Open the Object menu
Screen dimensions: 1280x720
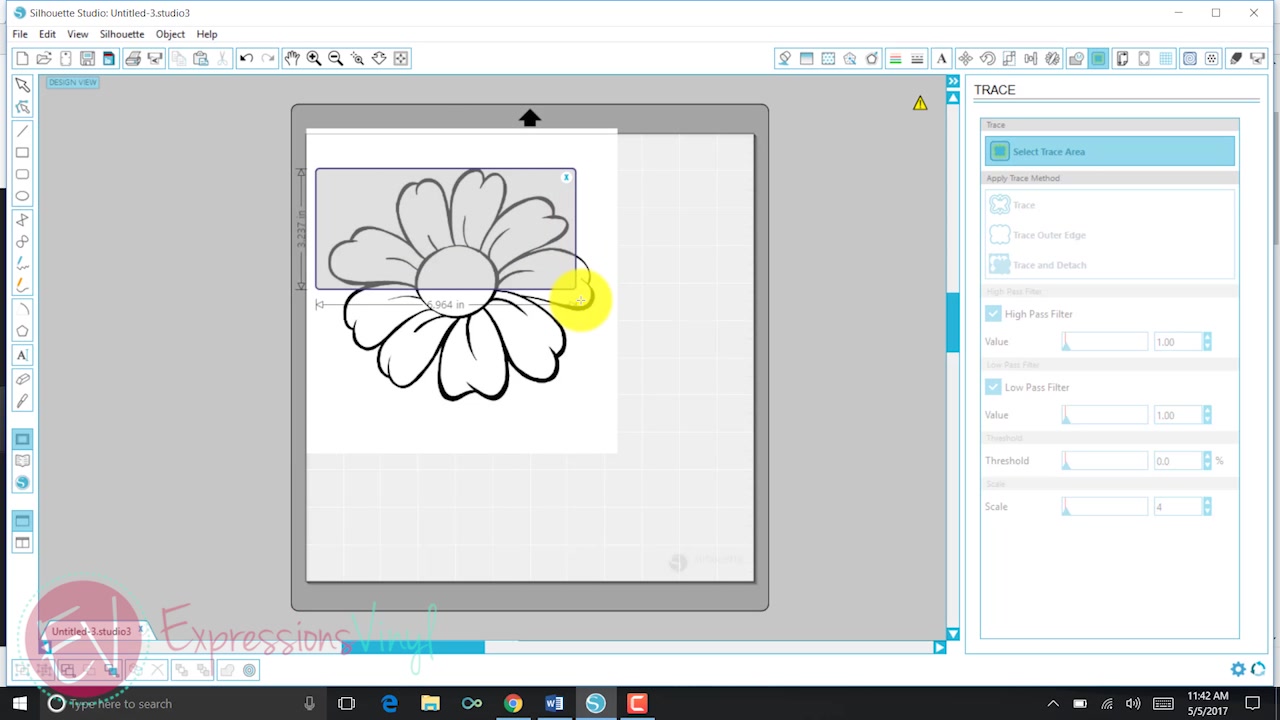pyautogui.click(x=170, y=34)
